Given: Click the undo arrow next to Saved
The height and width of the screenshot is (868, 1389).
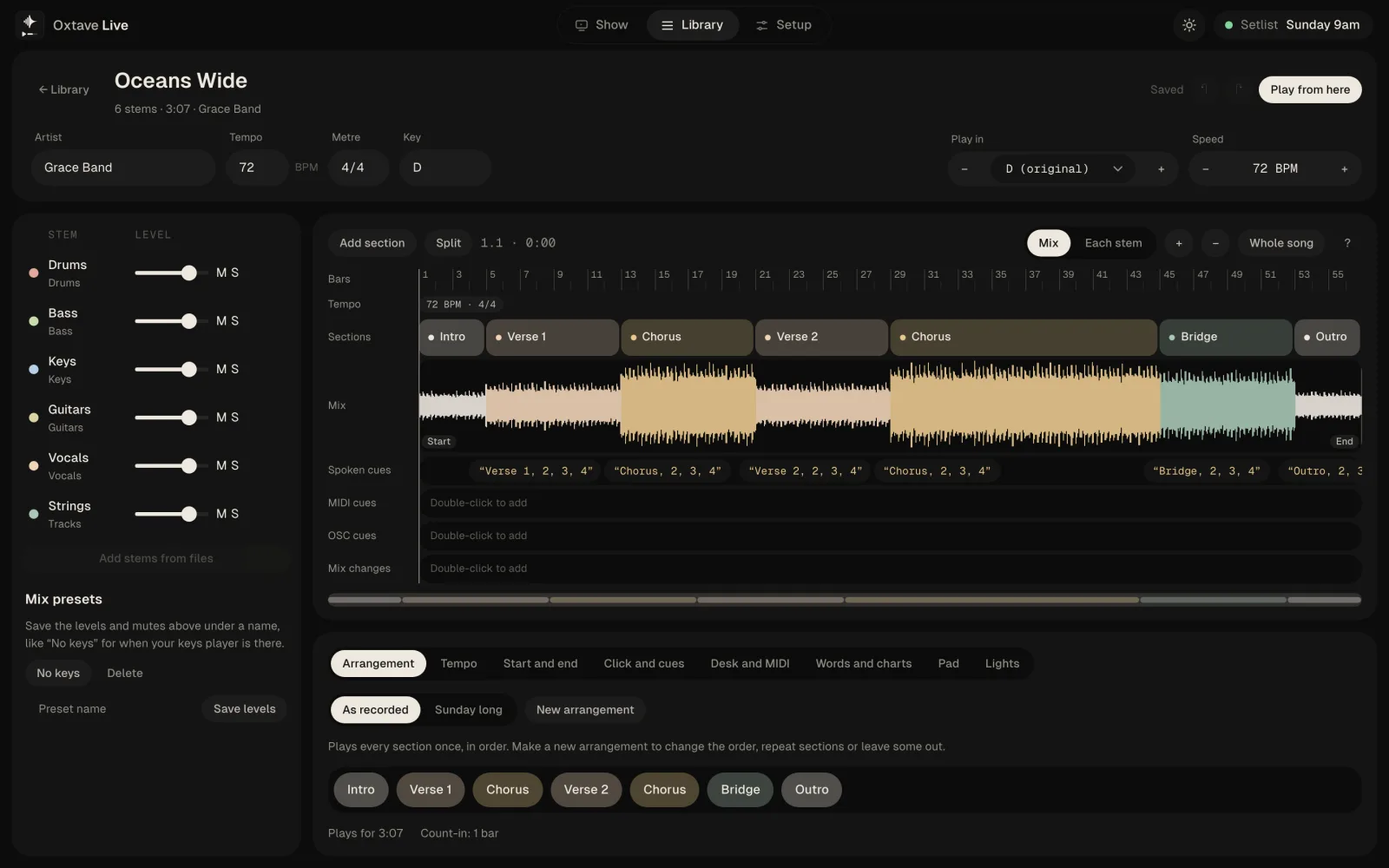Looking at the screenshot, I should [1205, 89].
